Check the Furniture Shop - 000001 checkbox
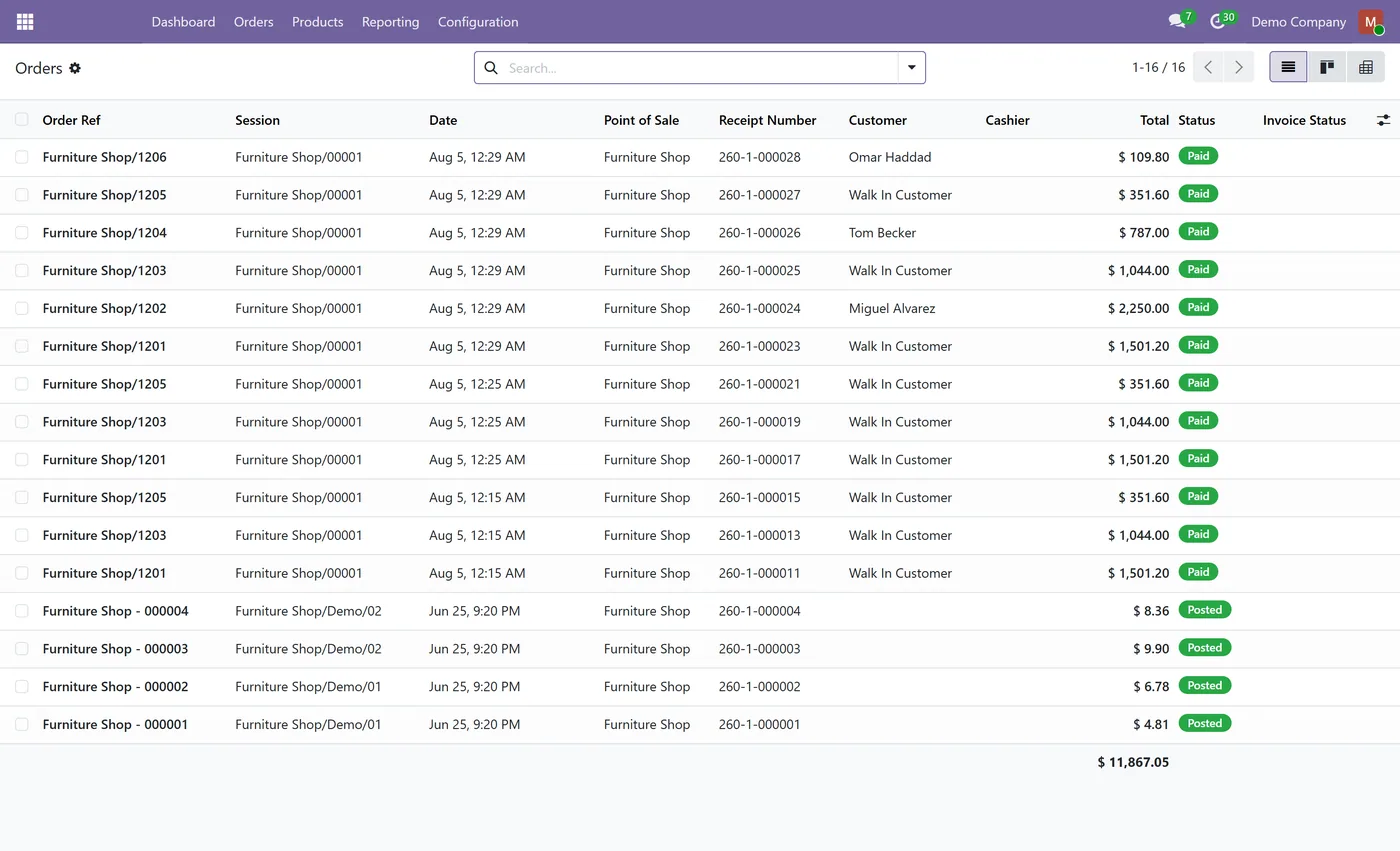The image size is (1400, 851). coord(22,724)
